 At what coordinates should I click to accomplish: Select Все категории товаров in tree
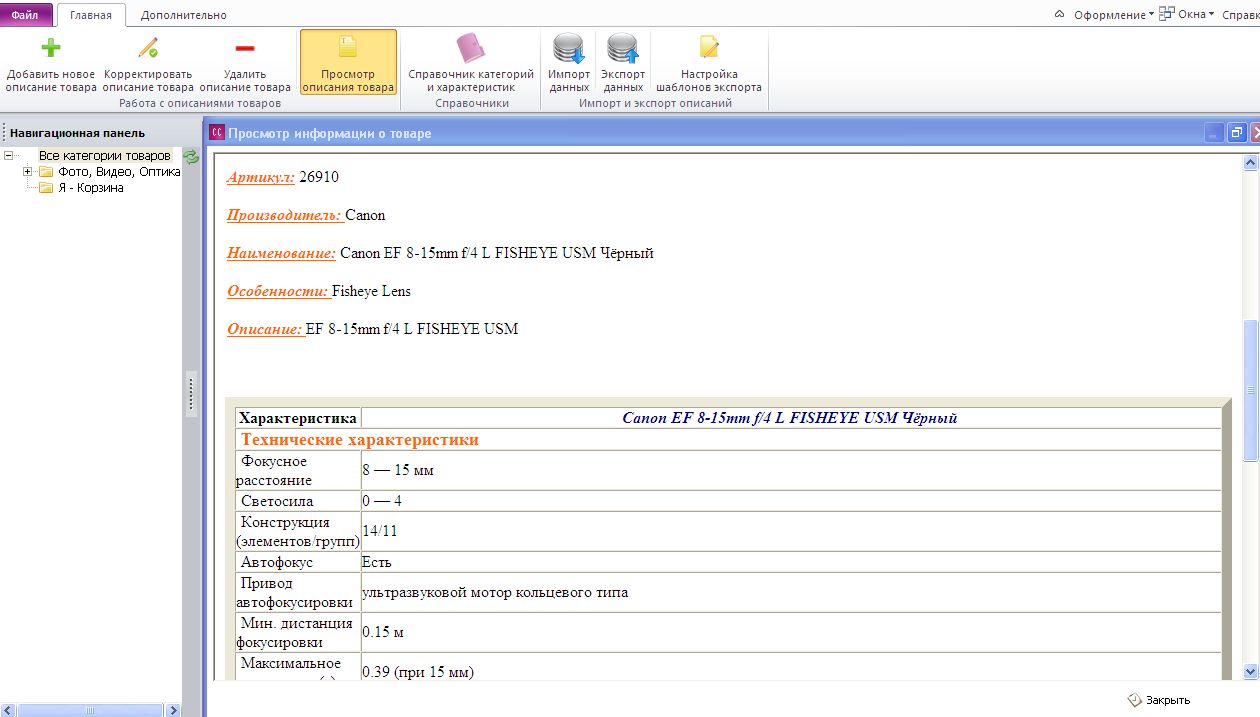click(x=105, y=156)
